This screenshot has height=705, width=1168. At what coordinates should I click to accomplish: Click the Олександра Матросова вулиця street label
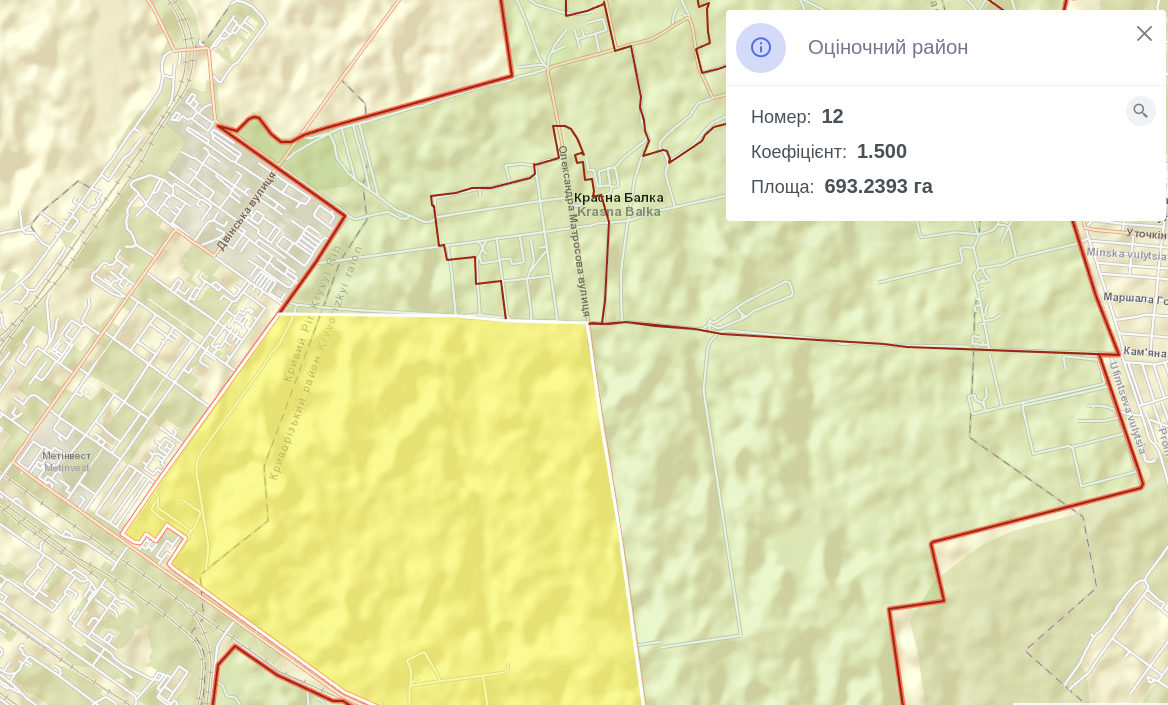[x=573, y=231]
